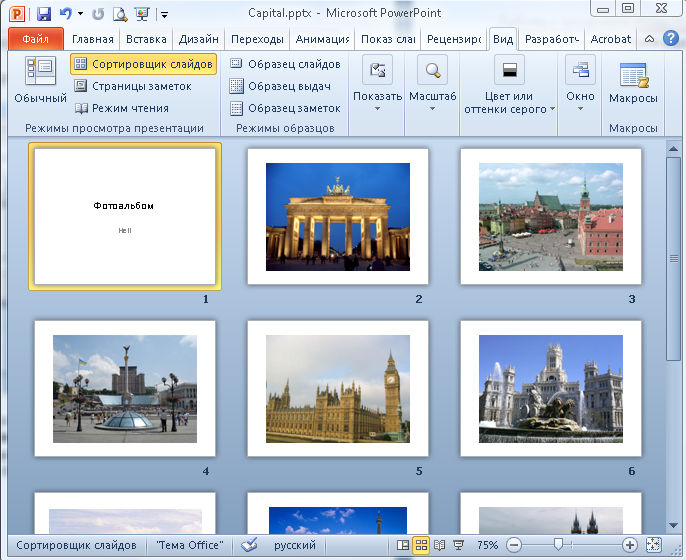Expand the Масштаб dropdown
This screenshot has height=560, width=686.
coord(432,84)
